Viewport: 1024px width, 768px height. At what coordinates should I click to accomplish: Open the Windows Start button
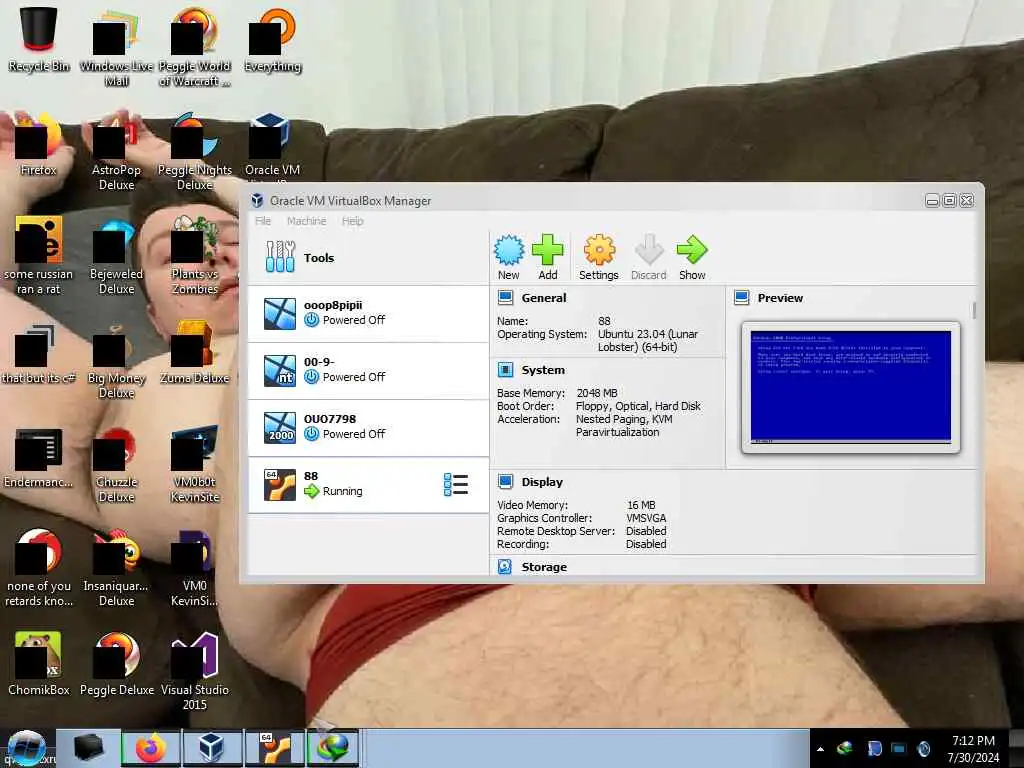click(26, 748)
